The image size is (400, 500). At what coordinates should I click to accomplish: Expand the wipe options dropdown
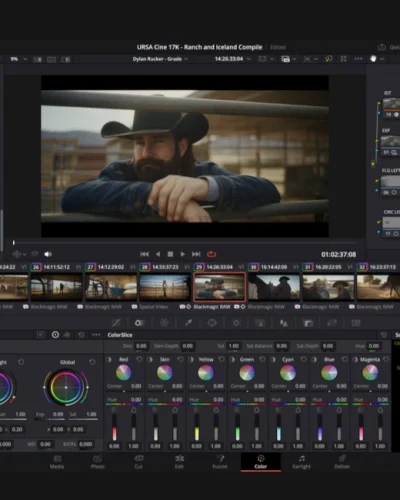(x=316, y=59)
